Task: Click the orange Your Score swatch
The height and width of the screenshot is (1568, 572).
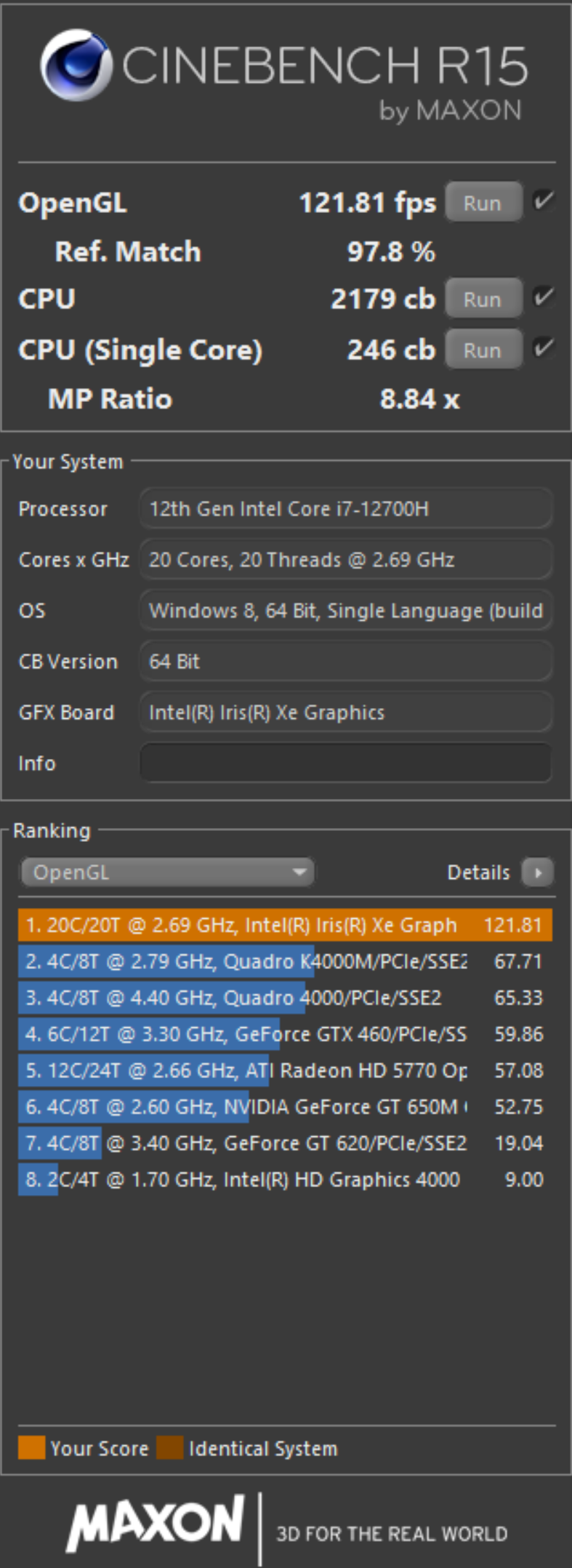Action: [x=31, y=1447]
